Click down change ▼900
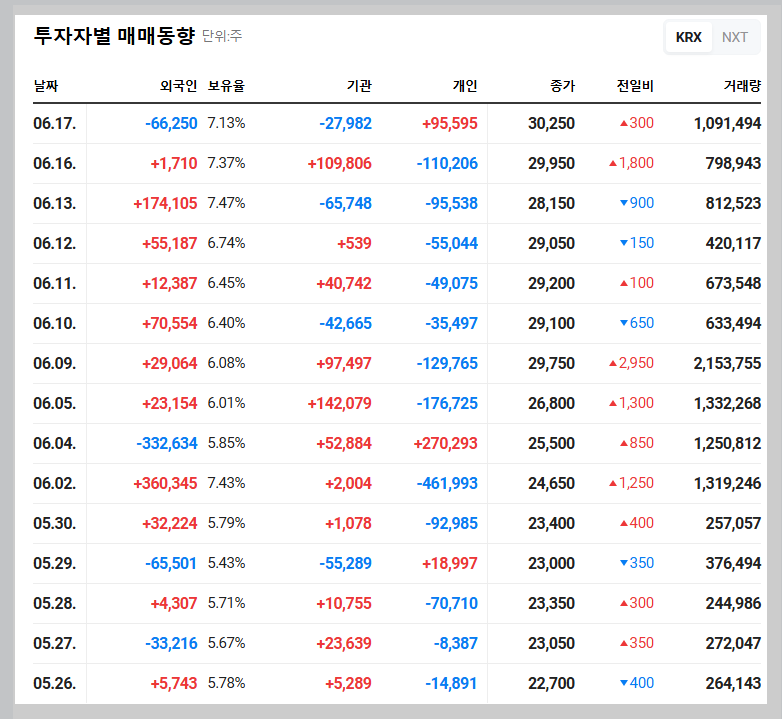 point(637,202)
